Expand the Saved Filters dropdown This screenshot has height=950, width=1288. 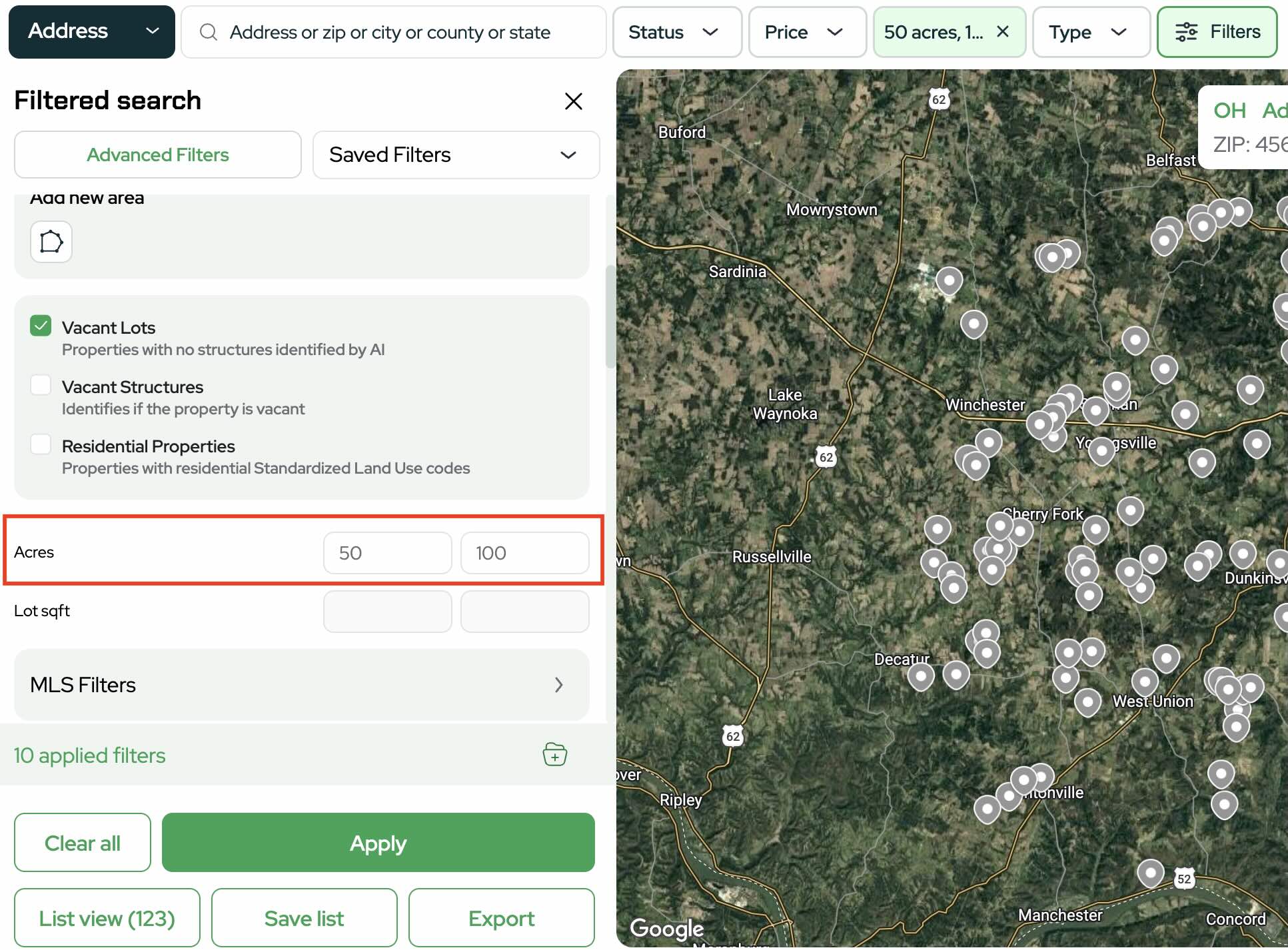pyautogui.click(x=456, y=155)
